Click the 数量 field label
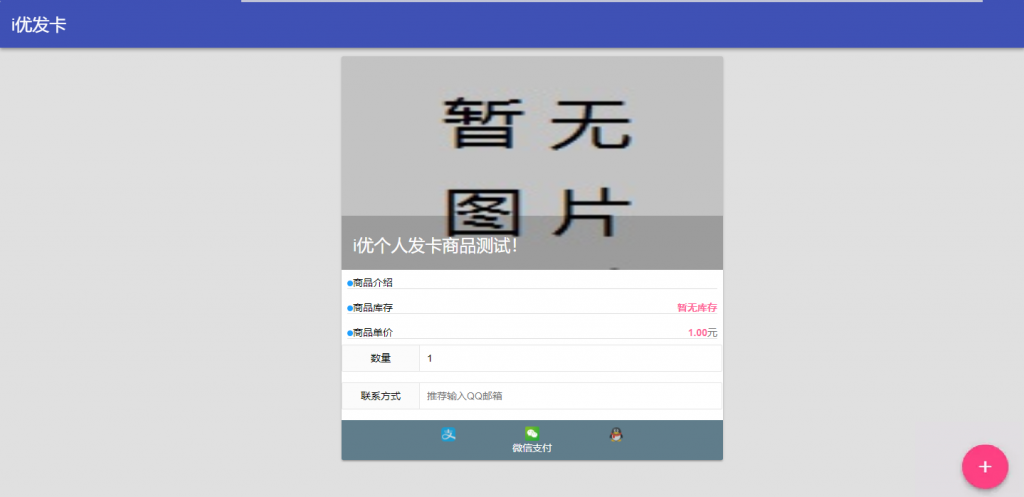 tap(381, 358)
